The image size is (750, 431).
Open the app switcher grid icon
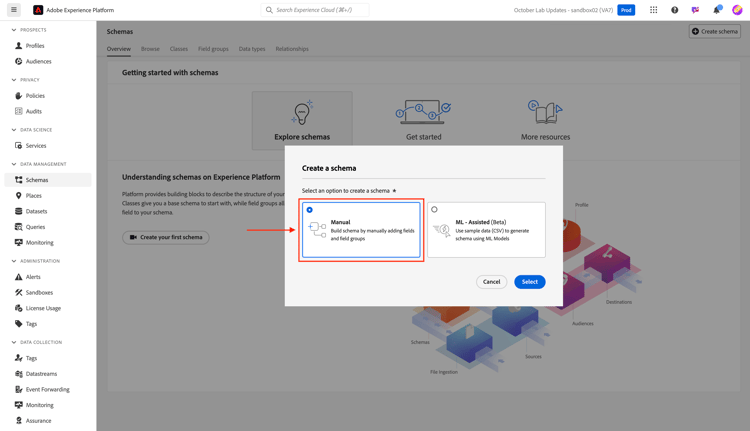click(653, 10)
